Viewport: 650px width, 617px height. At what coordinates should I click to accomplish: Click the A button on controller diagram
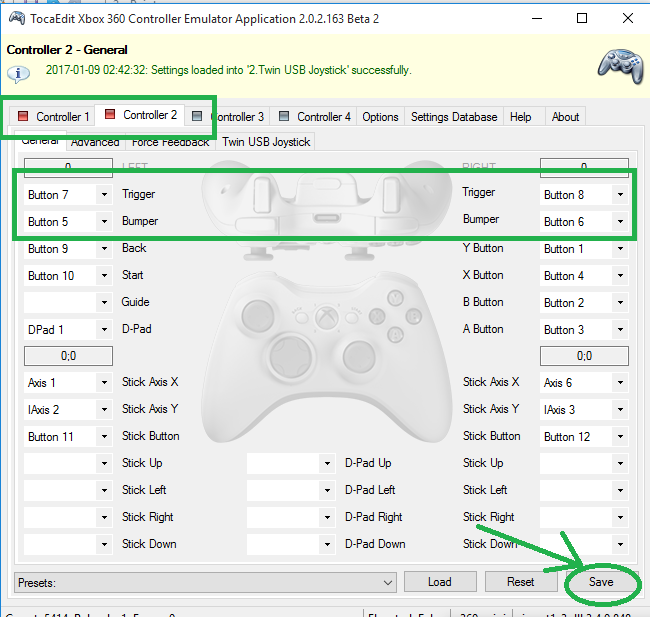(x=396, y=334)
